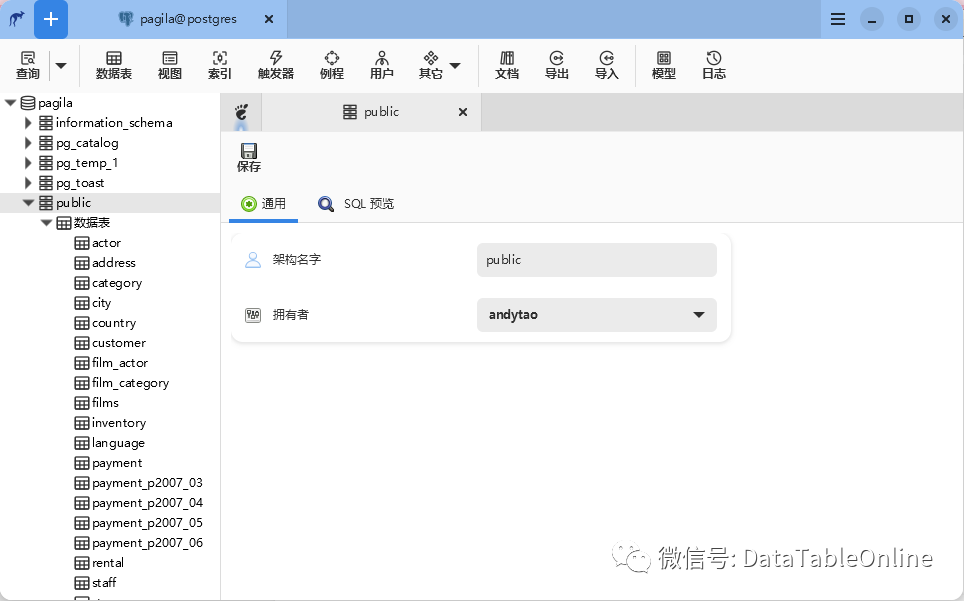
Task: Click the 拥有者 label text
Action: pos(291,315)
